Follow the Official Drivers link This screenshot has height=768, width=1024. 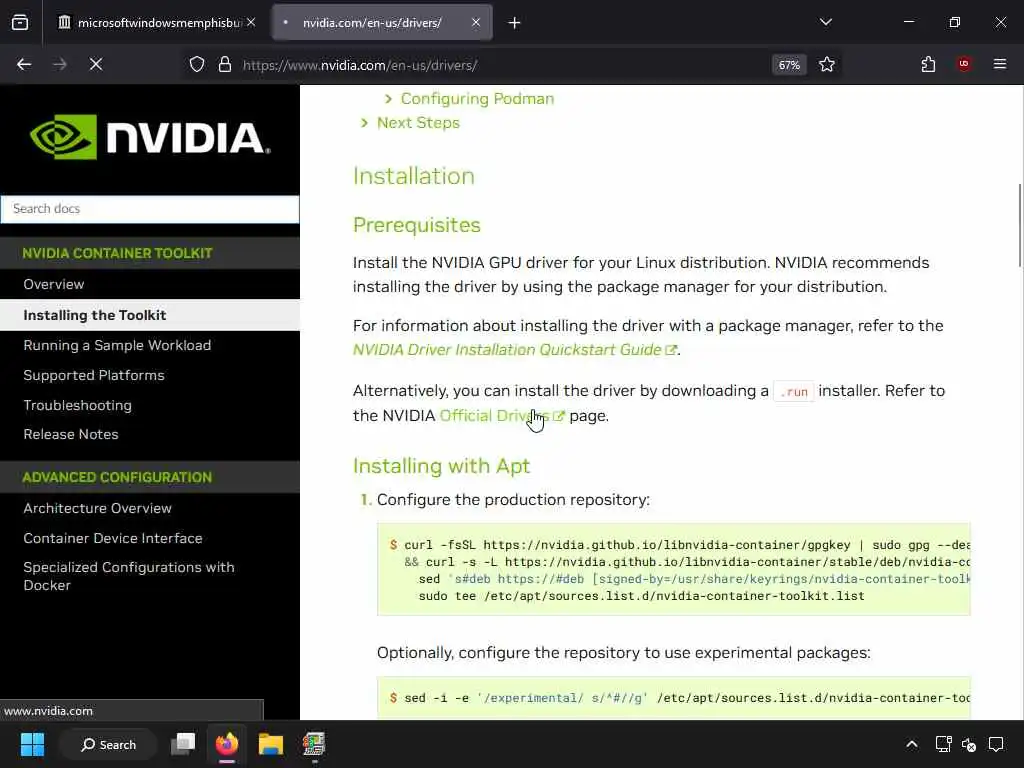click(x=494, y=416)
